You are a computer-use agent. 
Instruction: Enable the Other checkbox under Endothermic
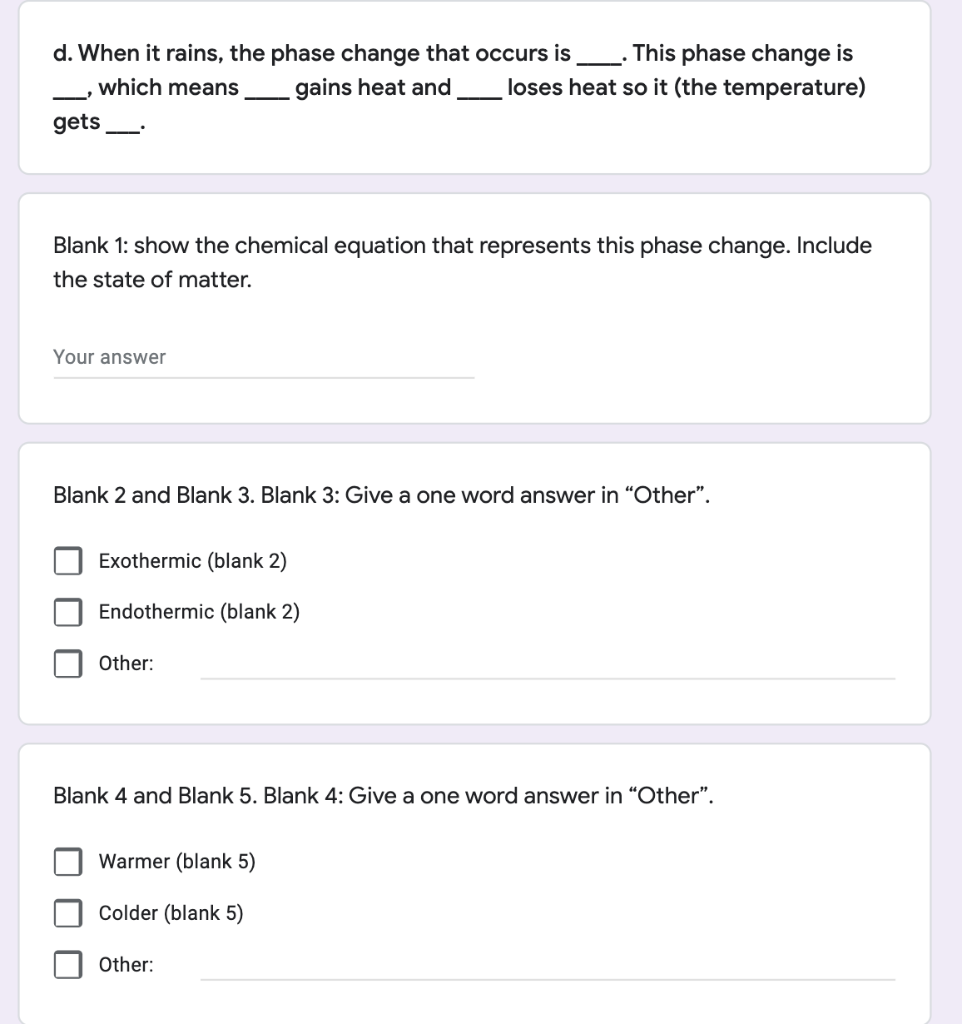(x=68, y=664)
